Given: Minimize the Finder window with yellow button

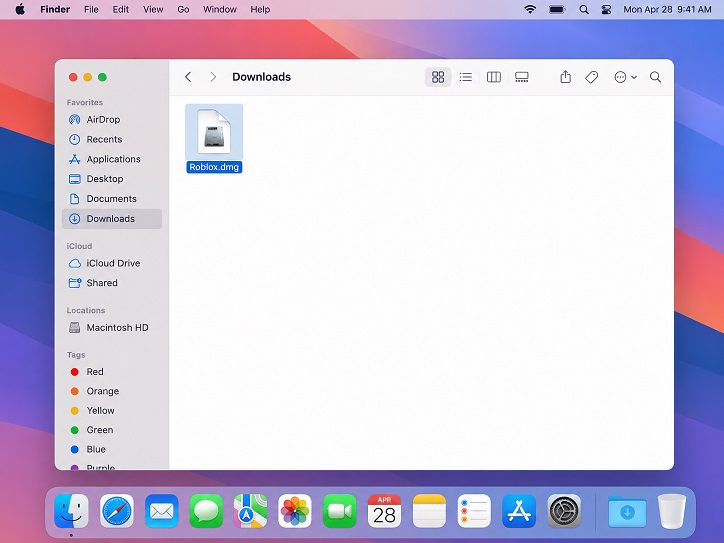Looking at the screenshot, I should point(88,77).
